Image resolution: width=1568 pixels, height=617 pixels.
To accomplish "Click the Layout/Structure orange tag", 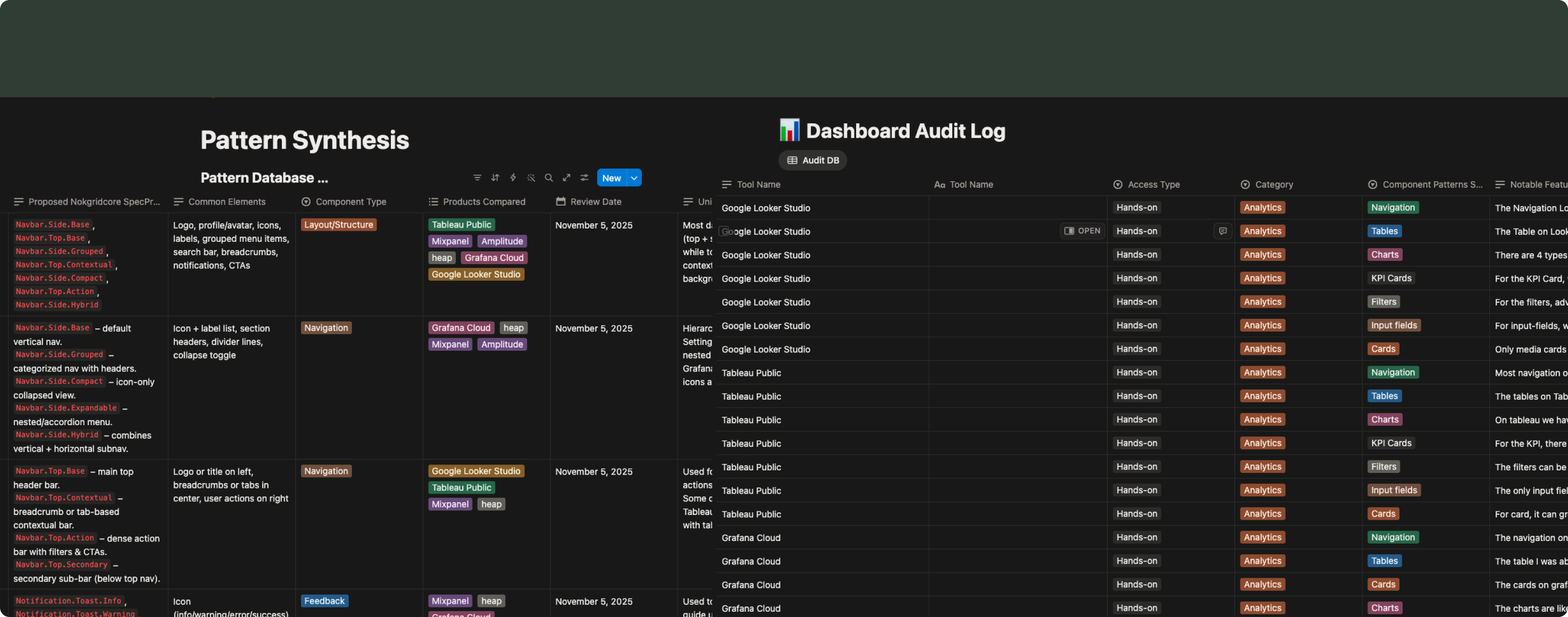I will click(x=339, y=224).
